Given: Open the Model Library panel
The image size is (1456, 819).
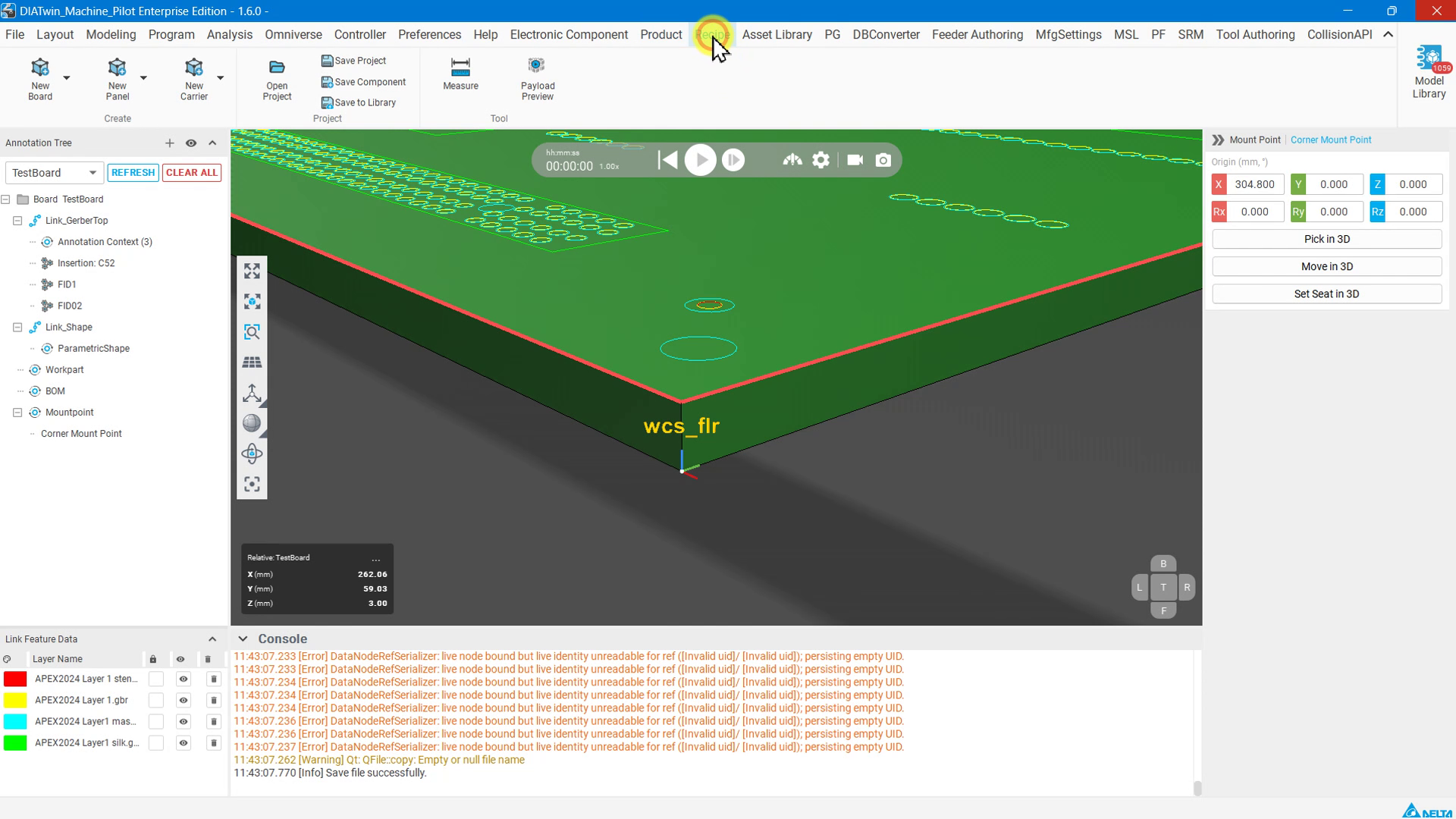Looking at the screenshot, I should (1429, 74).
